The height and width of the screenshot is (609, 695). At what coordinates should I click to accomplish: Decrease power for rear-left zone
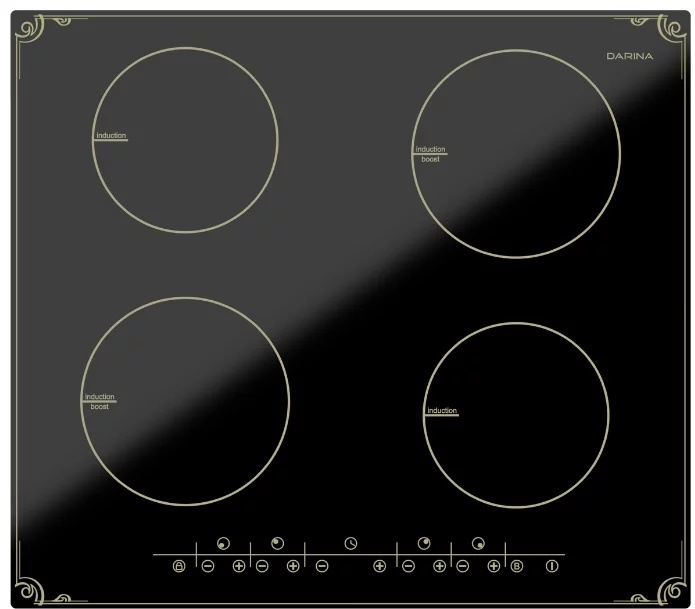tap(262, 567)
